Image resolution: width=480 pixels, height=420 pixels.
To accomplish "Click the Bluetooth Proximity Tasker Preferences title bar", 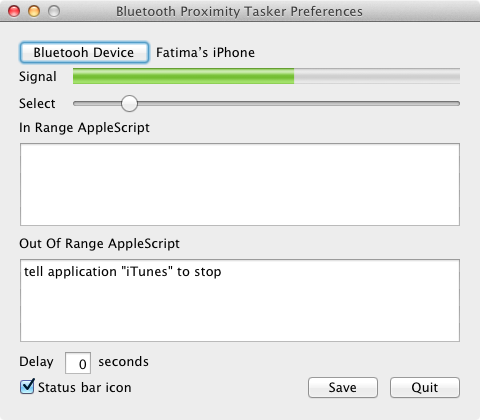I will click(x=239, y=11).
